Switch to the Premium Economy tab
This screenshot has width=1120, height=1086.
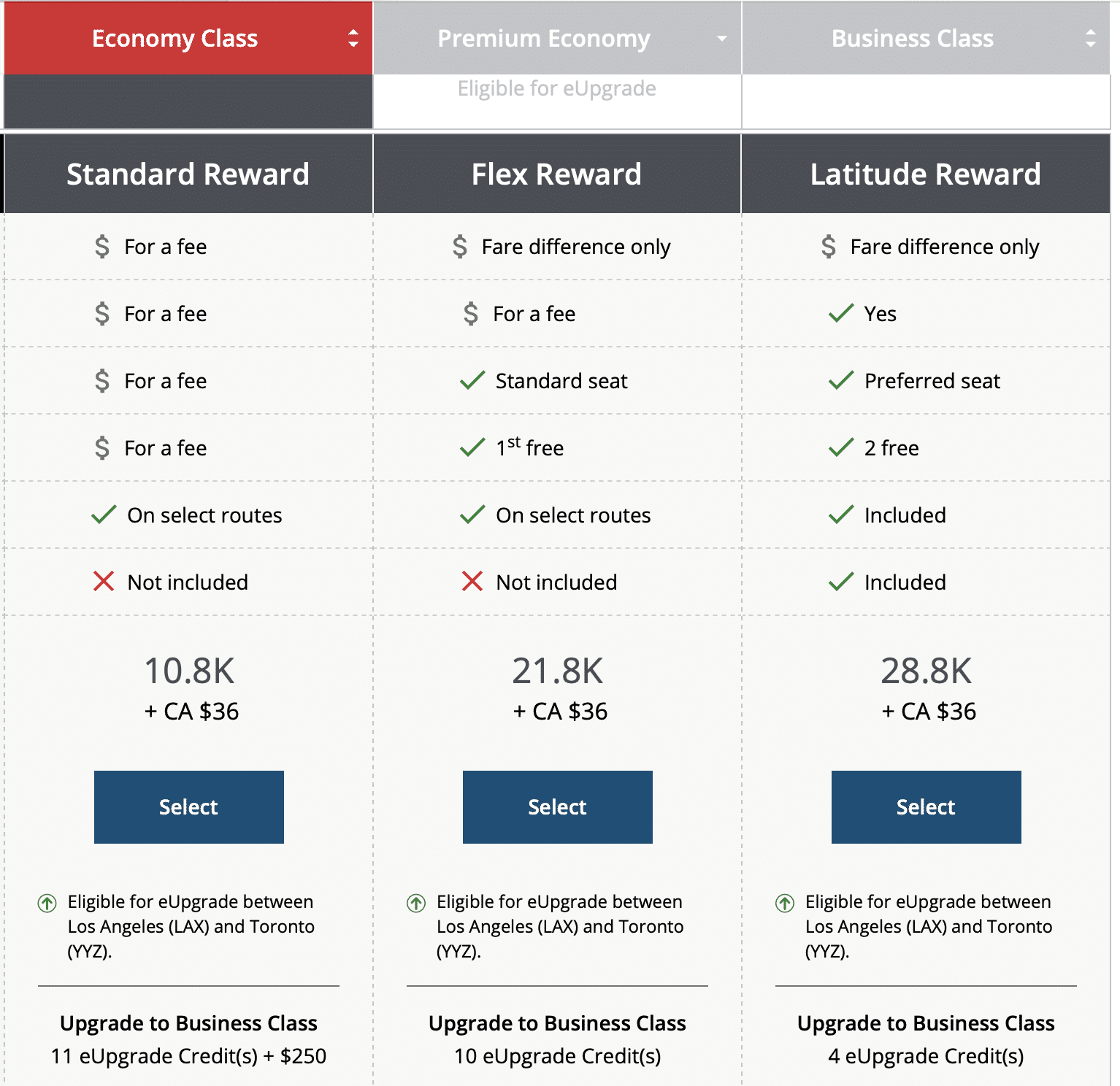(543, 38)
